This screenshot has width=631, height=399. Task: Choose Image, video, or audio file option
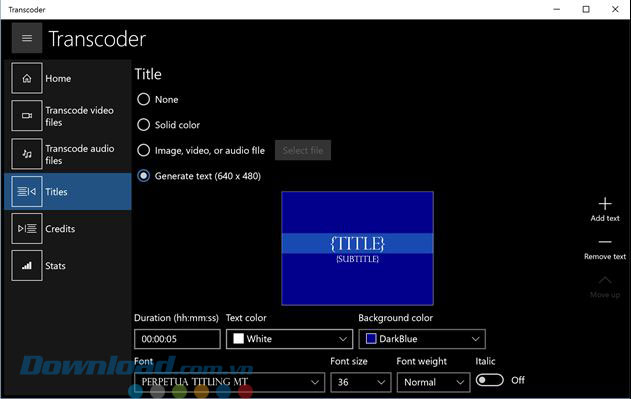pos(144,151)
